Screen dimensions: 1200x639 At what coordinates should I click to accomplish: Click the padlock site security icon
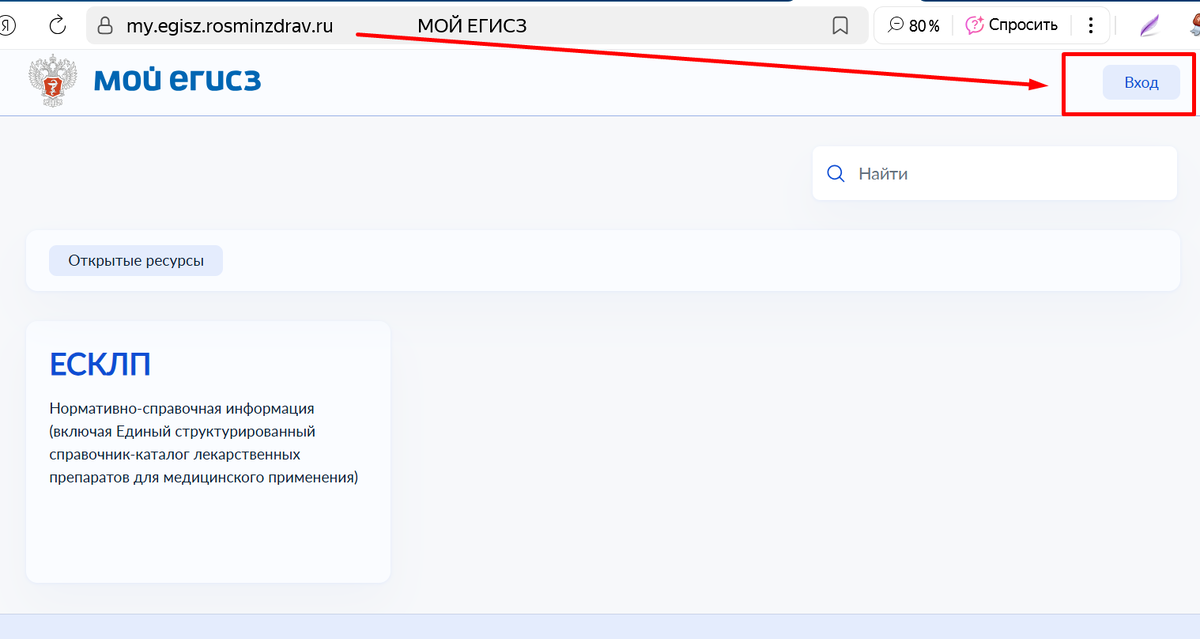click(x=105, y=26)
